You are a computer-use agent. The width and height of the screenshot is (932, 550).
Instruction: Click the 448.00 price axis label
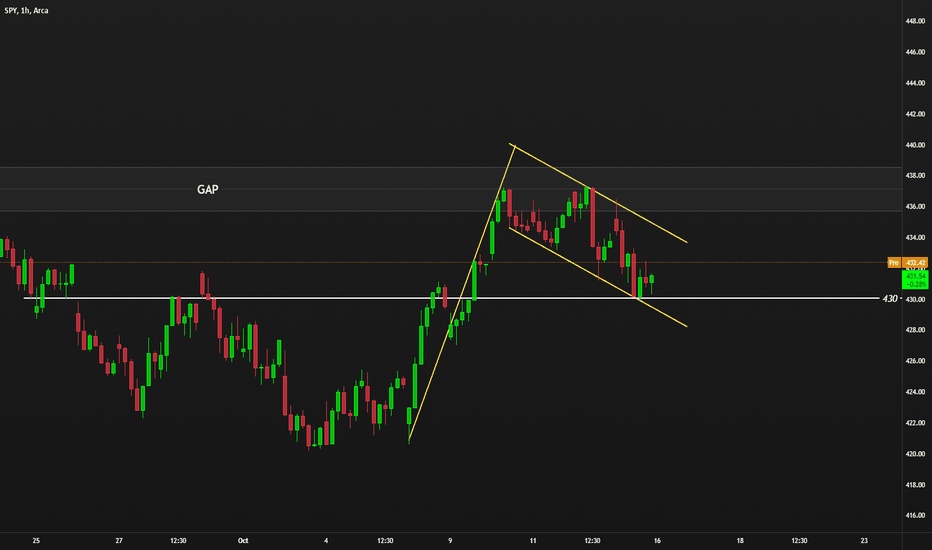915,21
